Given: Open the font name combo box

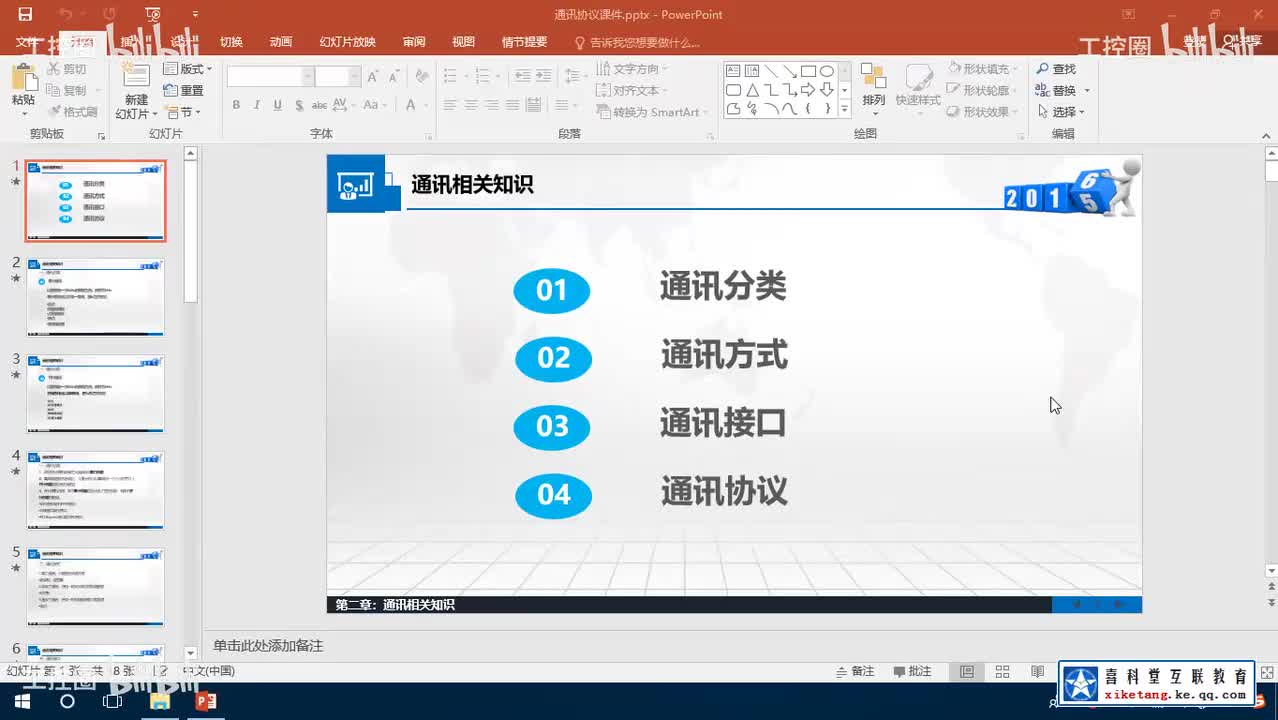Looking at the screenshot, I should (x=271, y=77).
